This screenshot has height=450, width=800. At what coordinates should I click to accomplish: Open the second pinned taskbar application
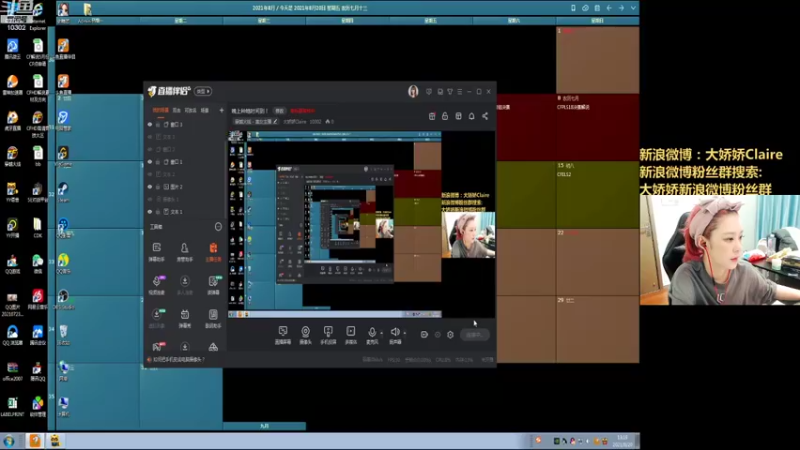coord(55,440)
